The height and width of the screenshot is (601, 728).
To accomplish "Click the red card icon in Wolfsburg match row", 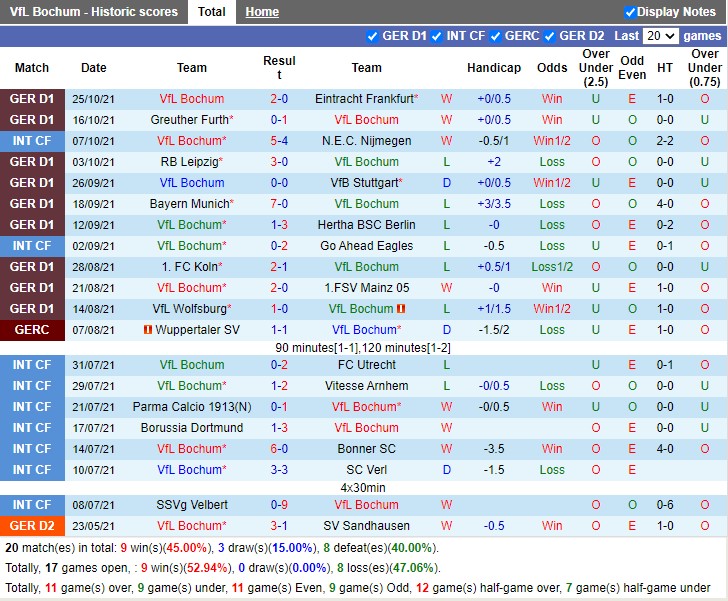I will (x=401, y=309).
